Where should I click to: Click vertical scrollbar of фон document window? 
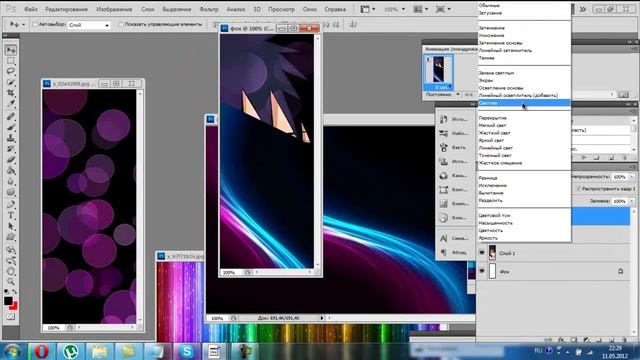click(x=318, y=151)
